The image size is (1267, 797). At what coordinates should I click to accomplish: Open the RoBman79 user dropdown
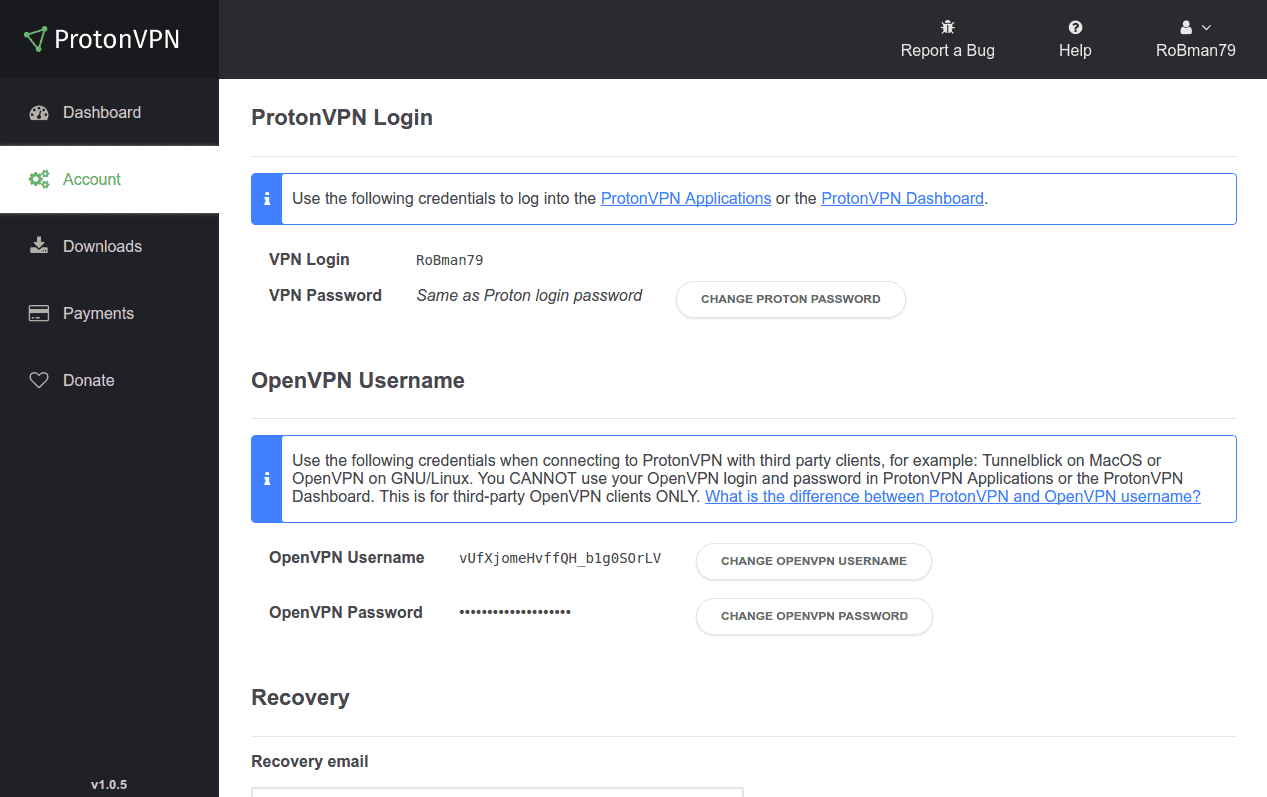pyautogui.click(x=1196, y=40)
